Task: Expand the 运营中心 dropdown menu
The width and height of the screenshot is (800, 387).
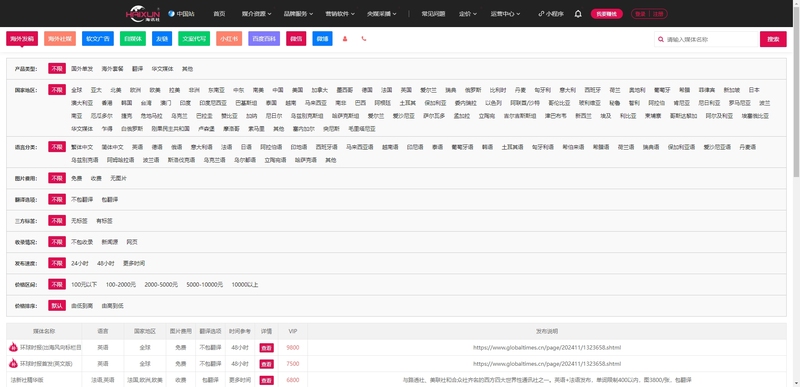Action: pos(505,14)
